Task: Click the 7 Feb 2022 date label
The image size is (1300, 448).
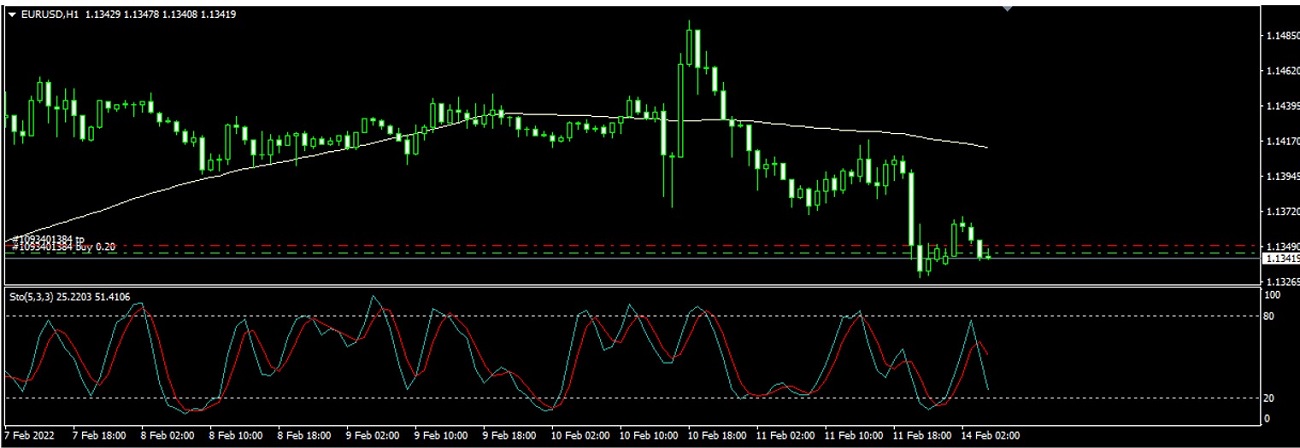Action: click(32, 436)
